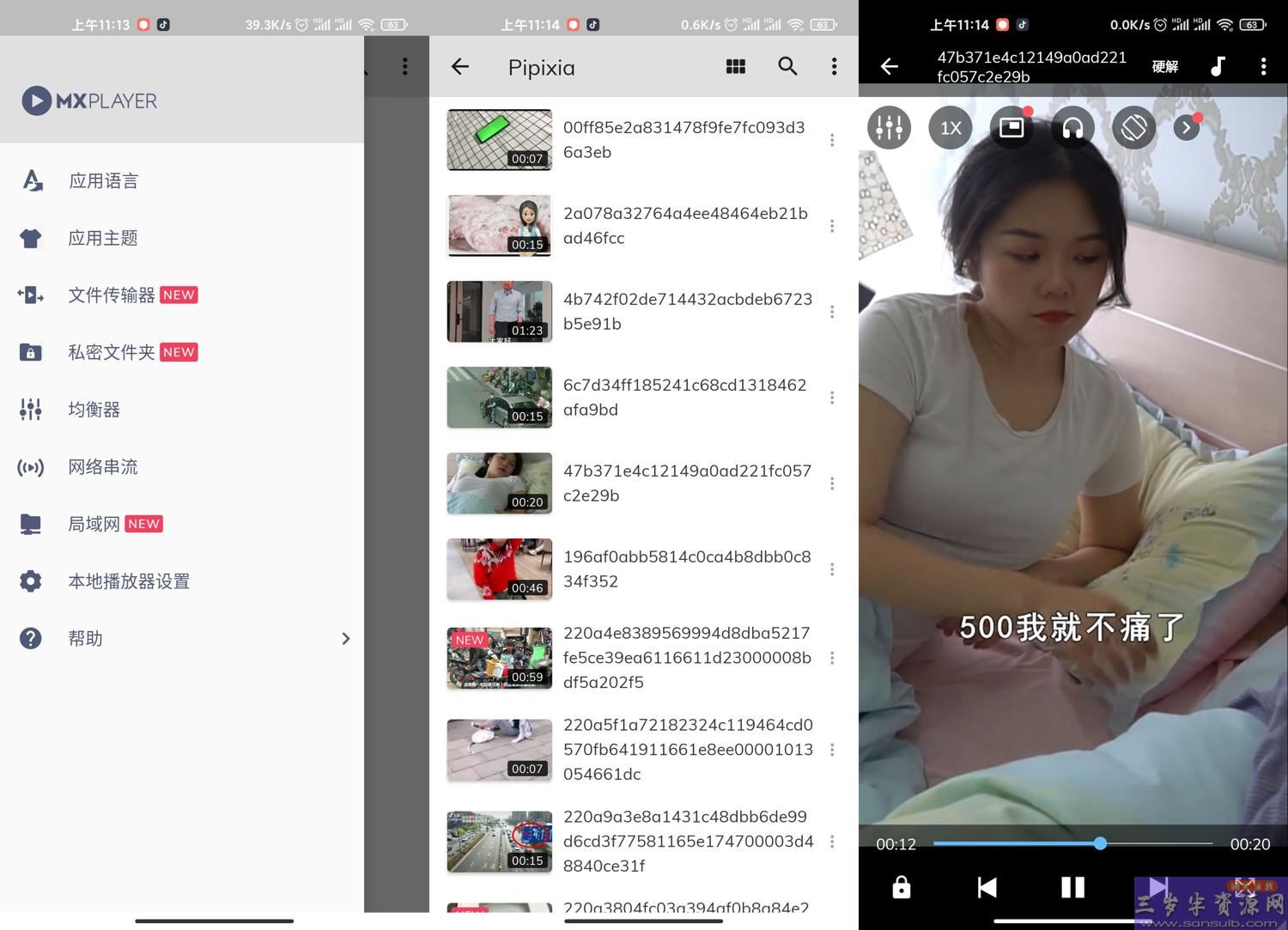This screenshot has width=1288, height=930.
Task: Select audio track music note icon
Action: coord(1218,66)
